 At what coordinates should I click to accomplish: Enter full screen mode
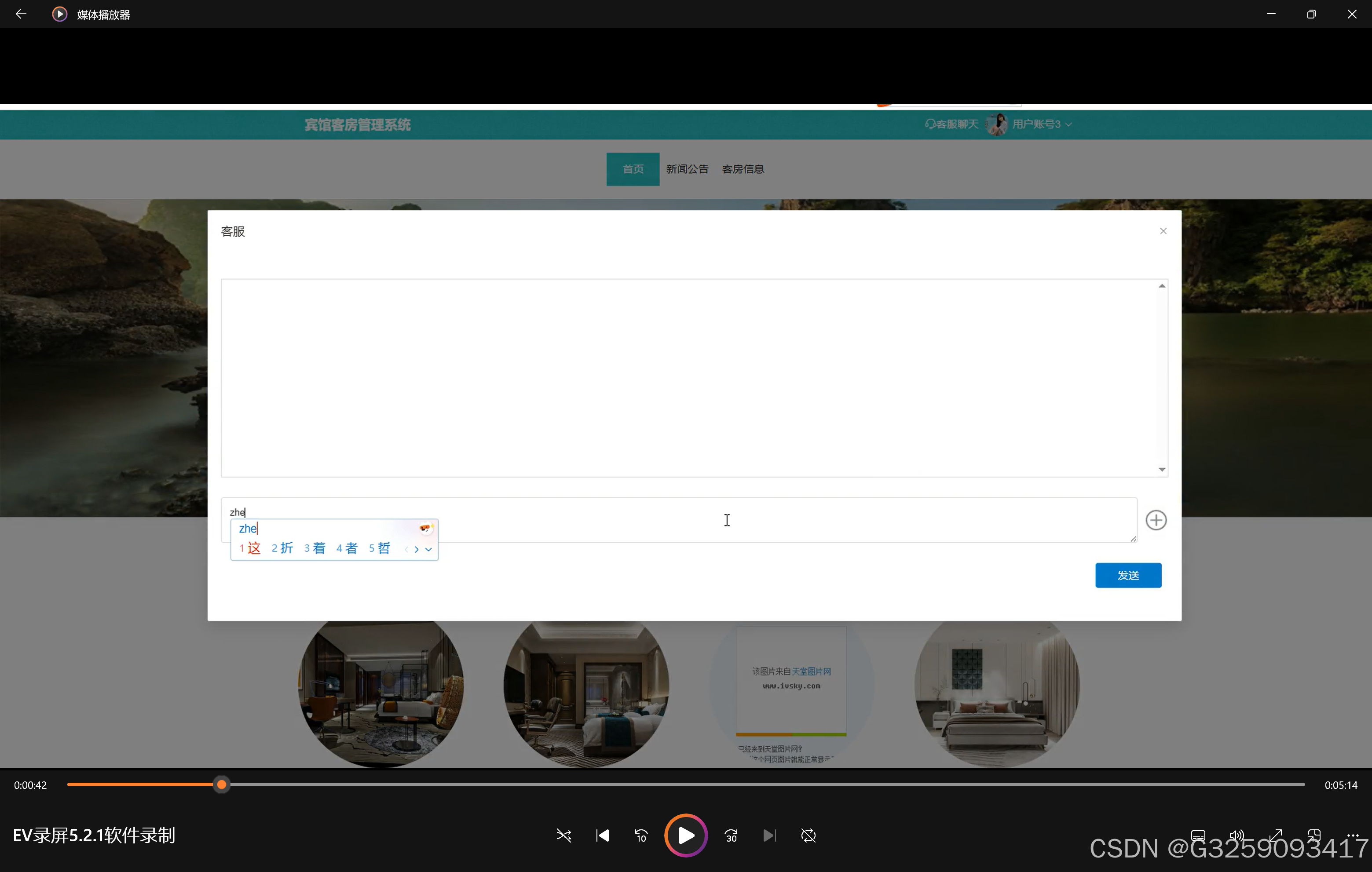1275,835
